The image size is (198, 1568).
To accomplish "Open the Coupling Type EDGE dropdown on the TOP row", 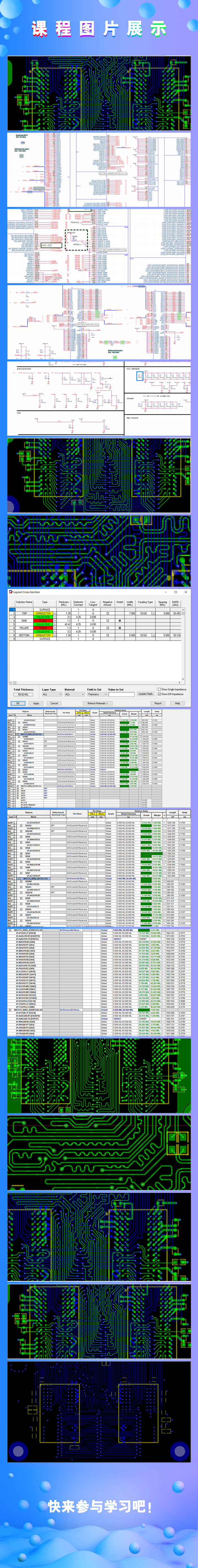I will [x=153, y=613].
